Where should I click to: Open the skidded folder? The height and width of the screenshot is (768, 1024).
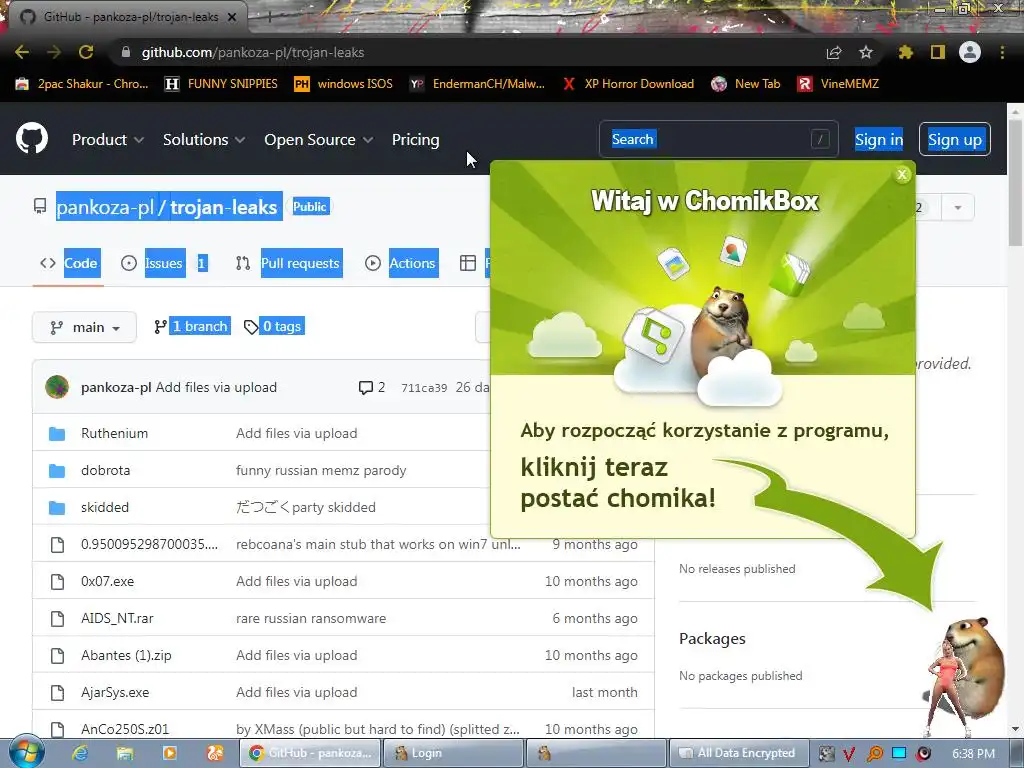(104, 507)
